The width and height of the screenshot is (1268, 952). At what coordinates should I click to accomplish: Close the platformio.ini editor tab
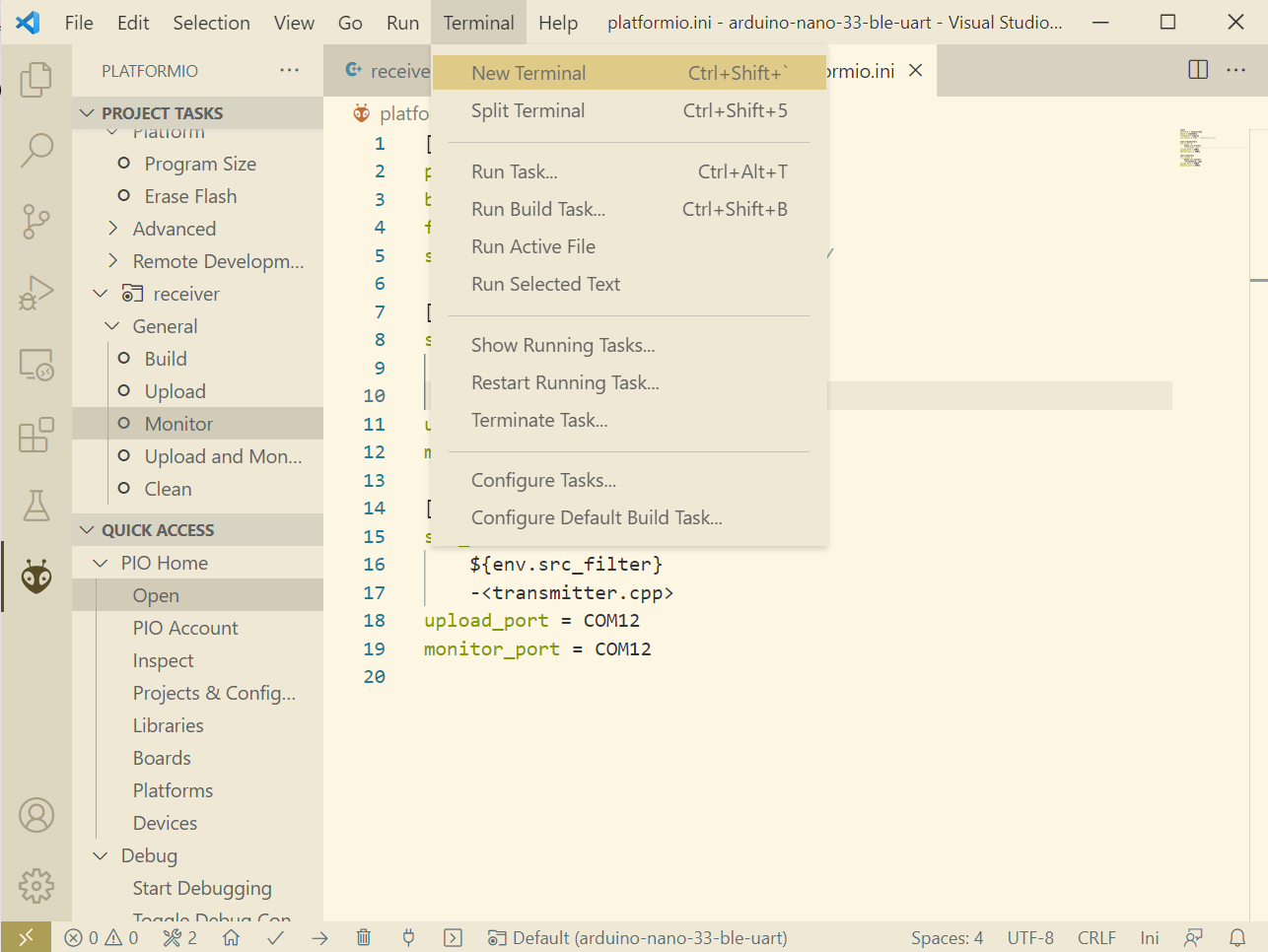coord(915,70)
